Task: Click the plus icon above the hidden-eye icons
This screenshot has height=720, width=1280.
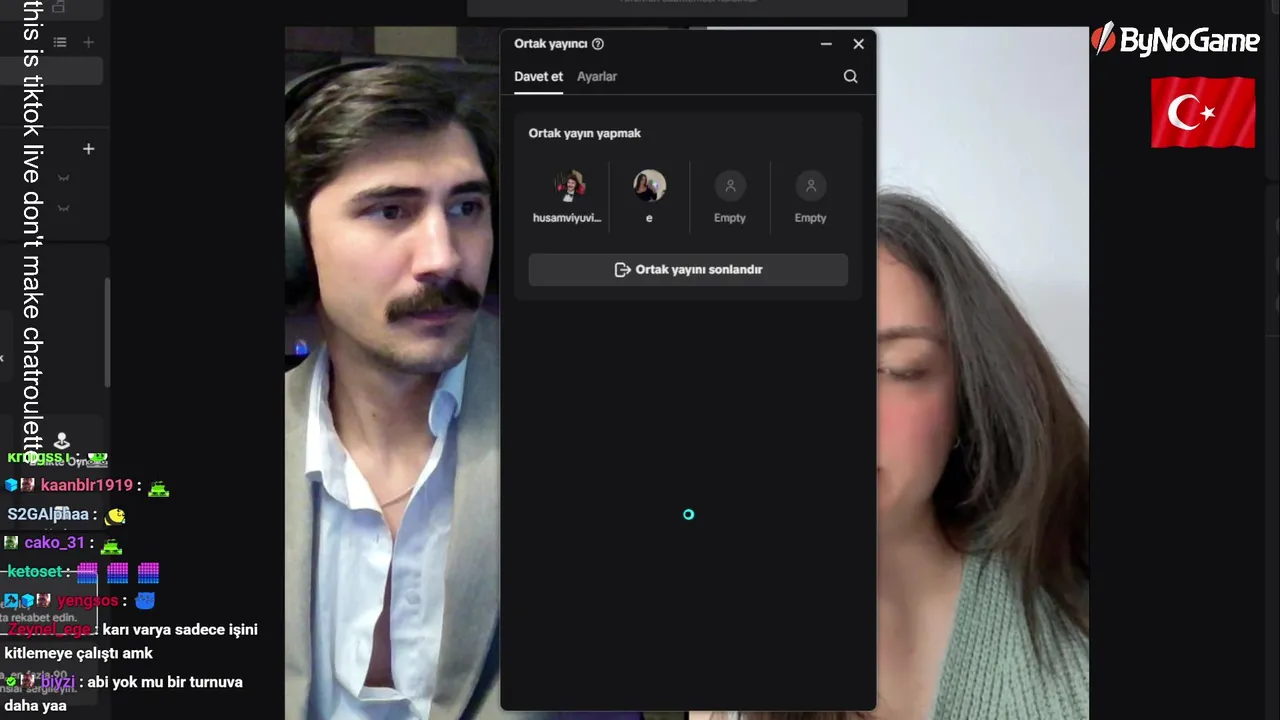Action: point(88,149)
